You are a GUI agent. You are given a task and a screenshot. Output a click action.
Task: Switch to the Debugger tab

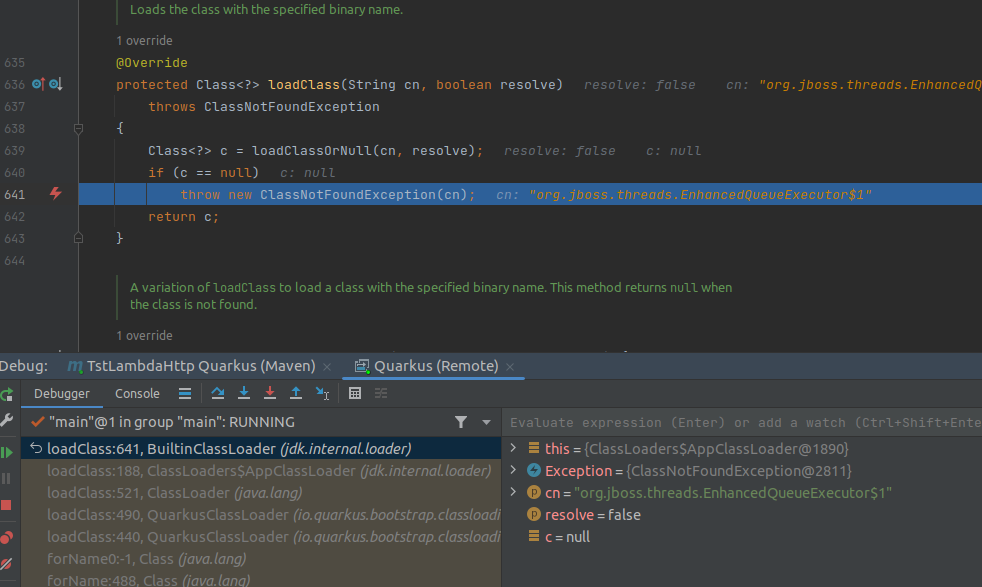point(61,393)
